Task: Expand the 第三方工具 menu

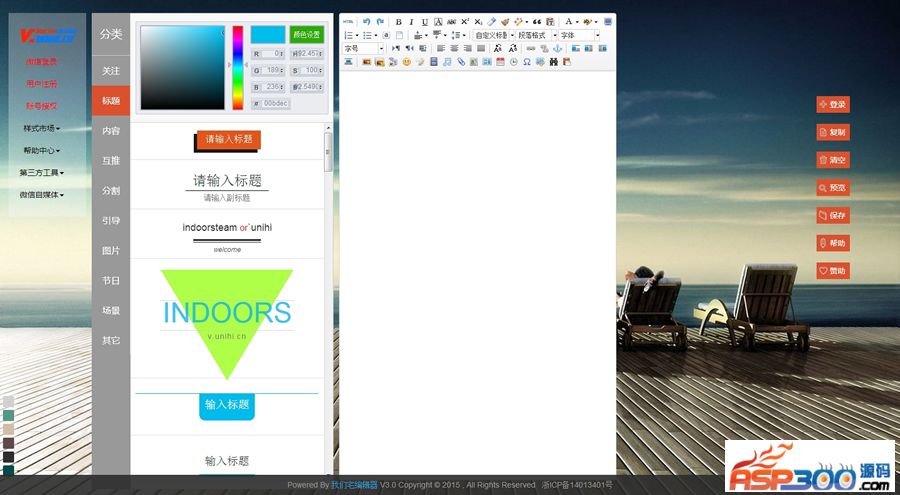Action: coord(42,172)
